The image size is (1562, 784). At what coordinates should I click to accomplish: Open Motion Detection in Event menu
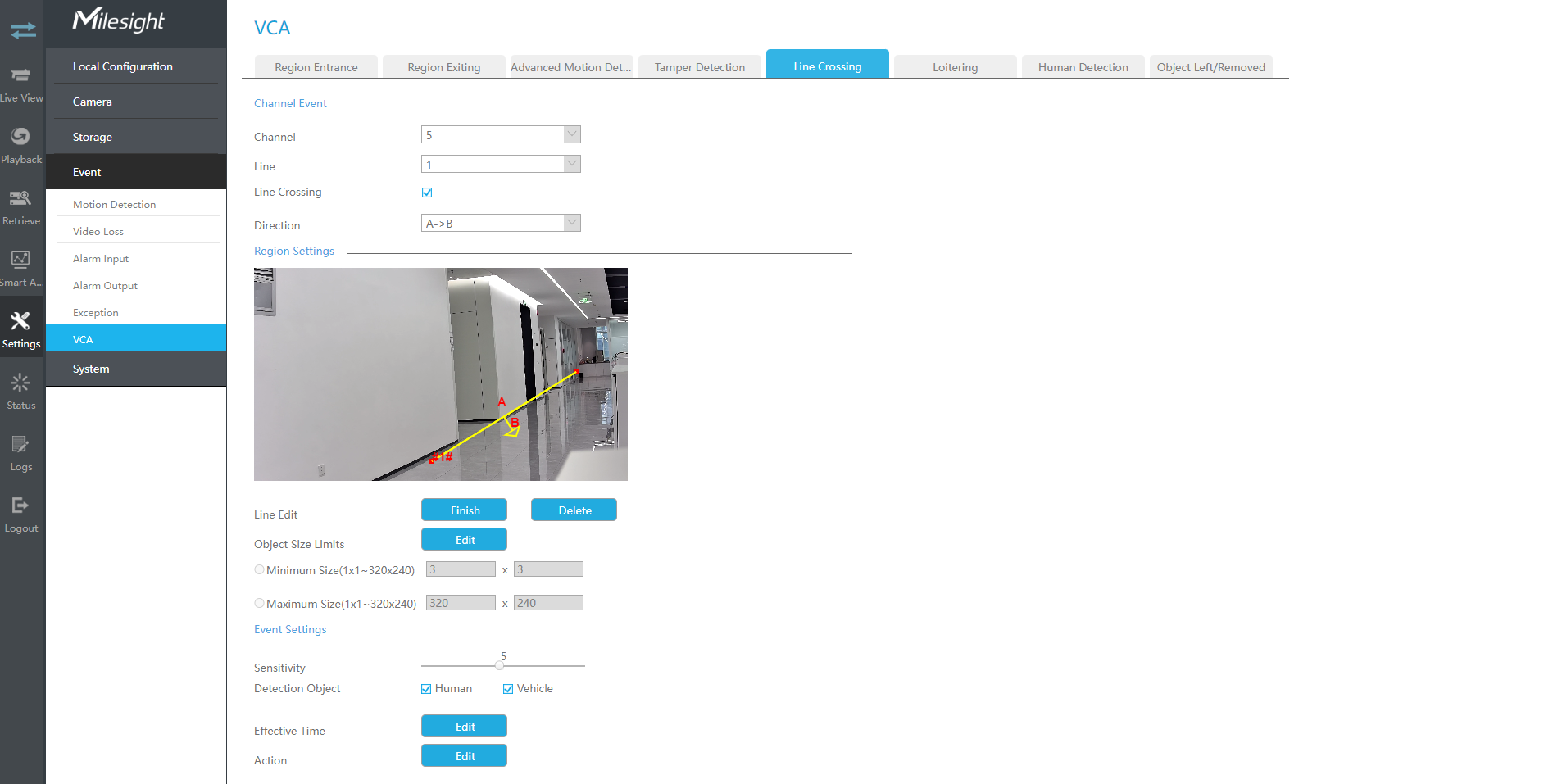[114, 204]
